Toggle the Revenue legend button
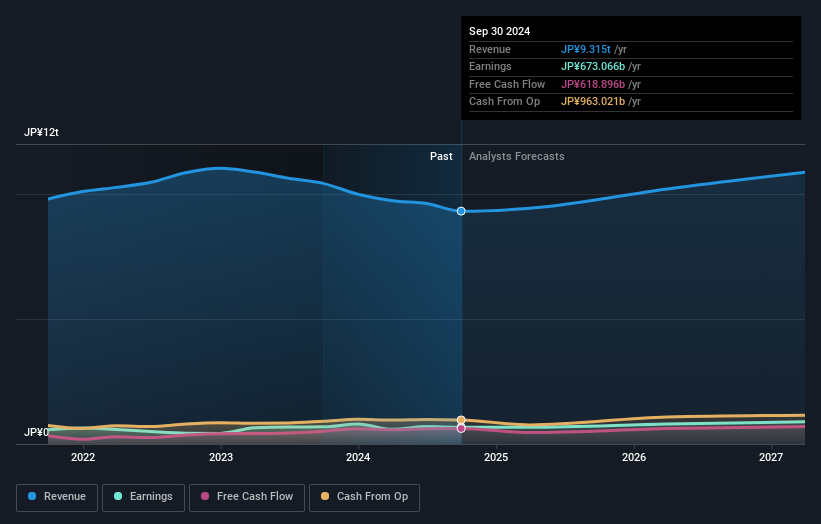Image resolution: width=821 pixels, height=524 pixels. 57,497
